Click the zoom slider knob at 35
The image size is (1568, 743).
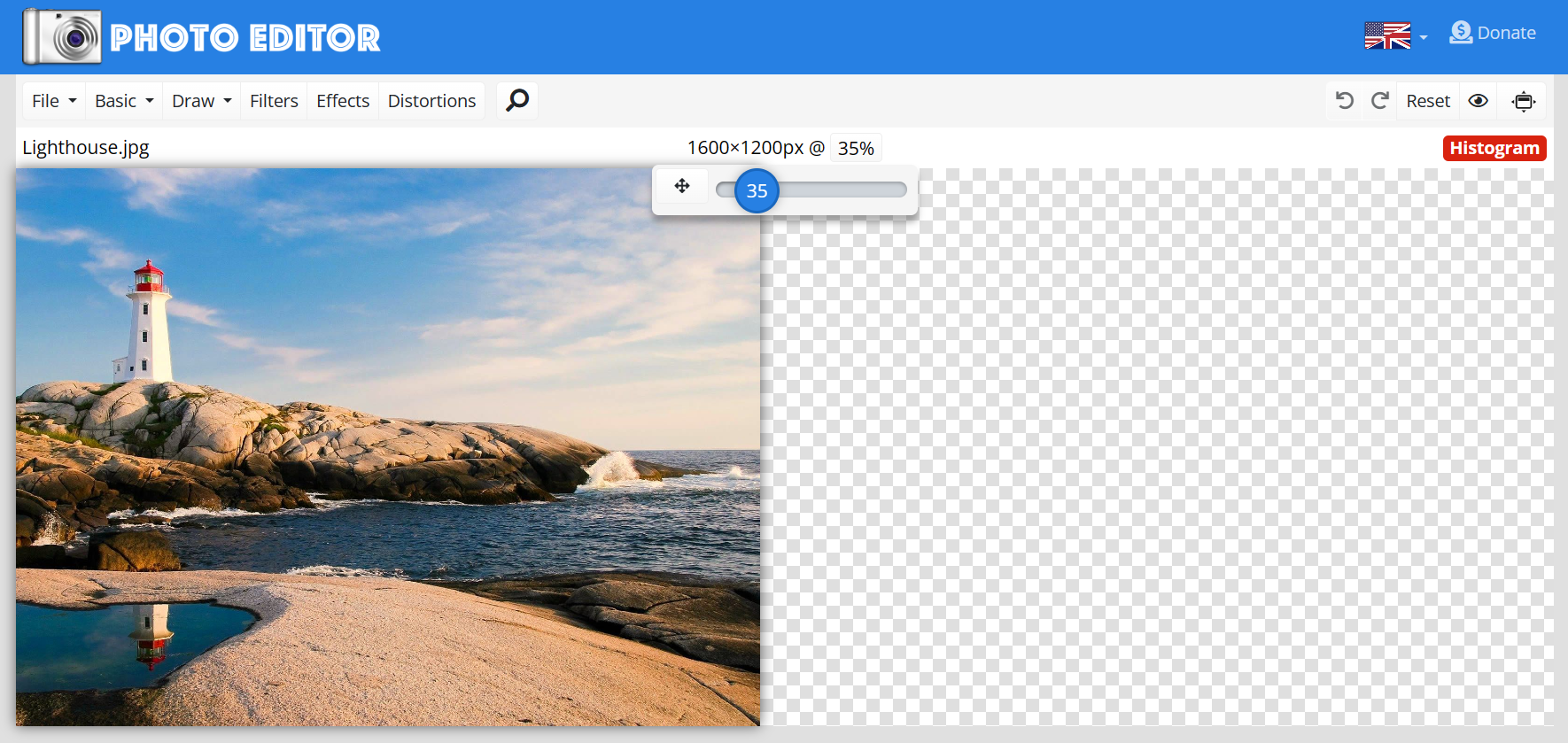click(x=757, y=190)
